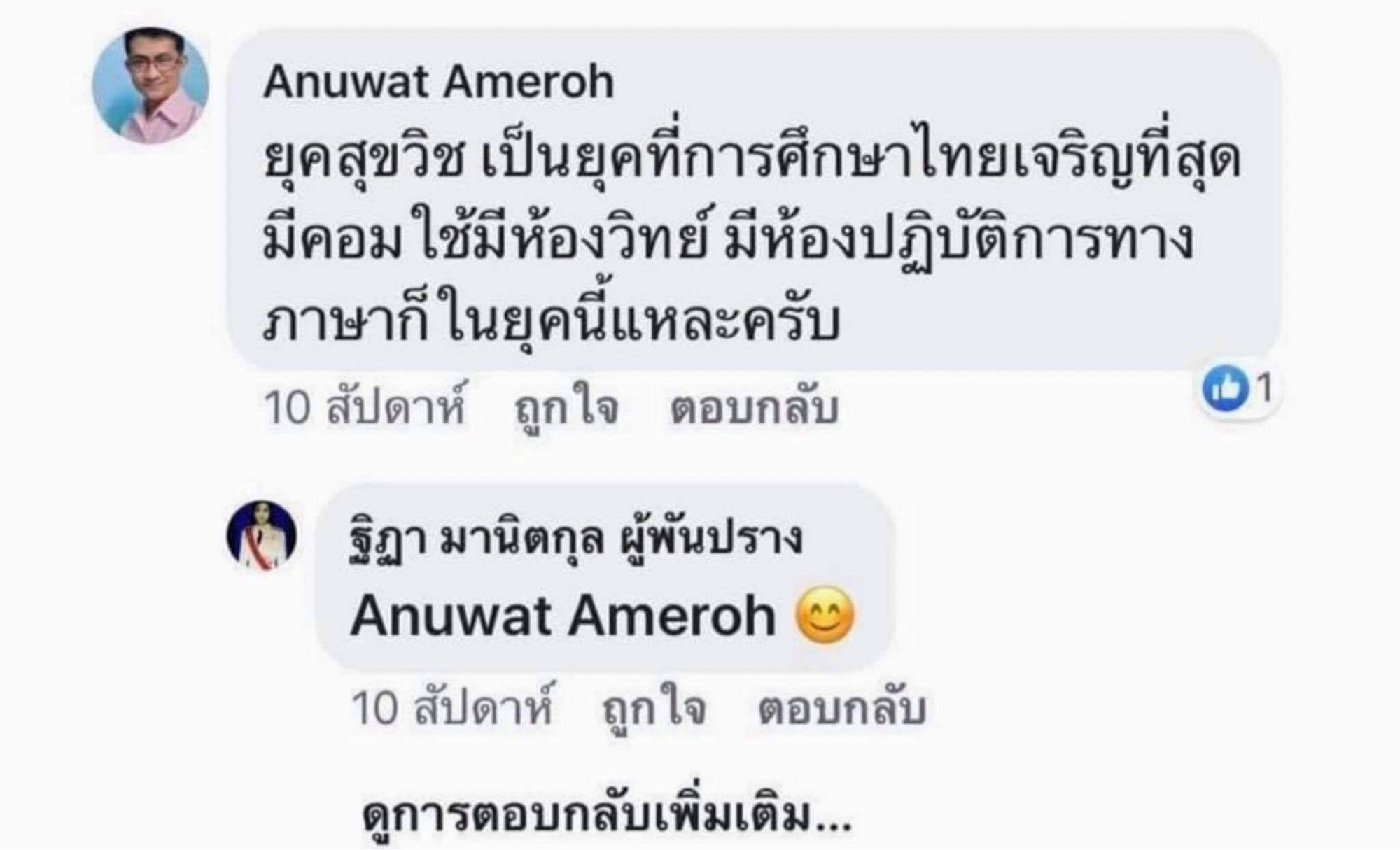
Task: Reply to first comment via ตอบกลับ
Action: click(x=754, y=406)
